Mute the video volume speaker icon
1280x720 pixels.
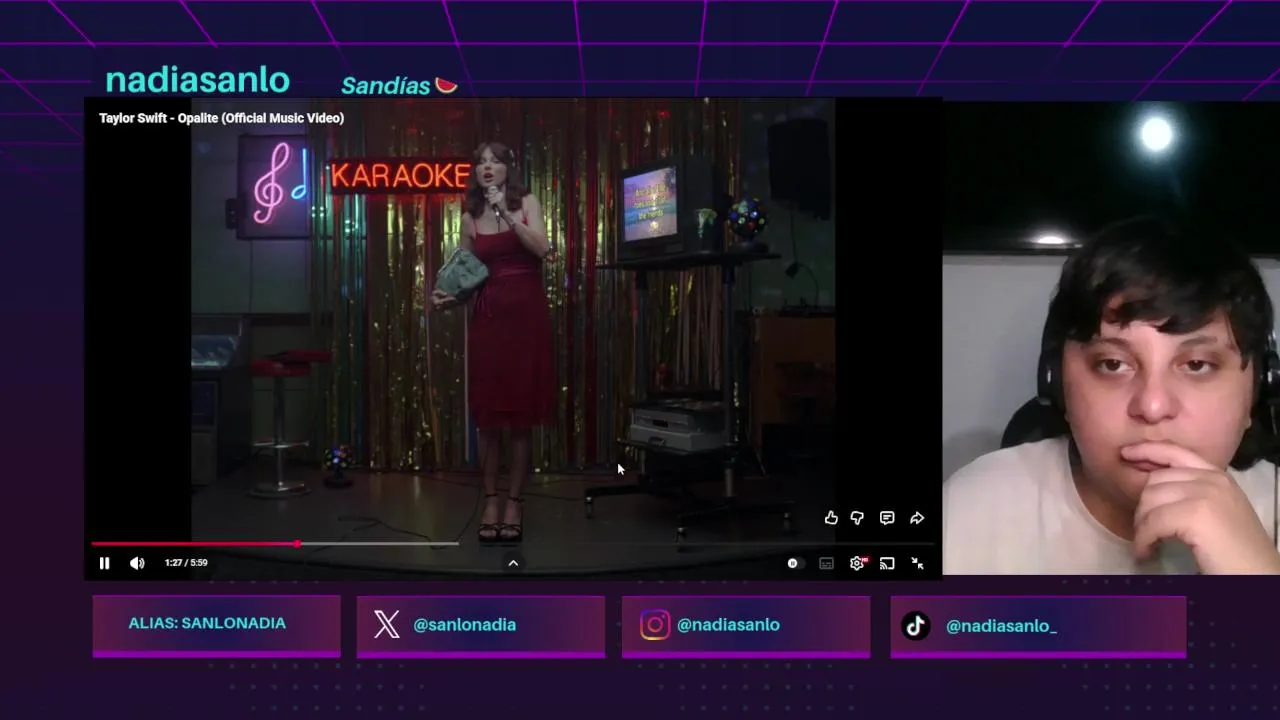(x=137, y=563)
